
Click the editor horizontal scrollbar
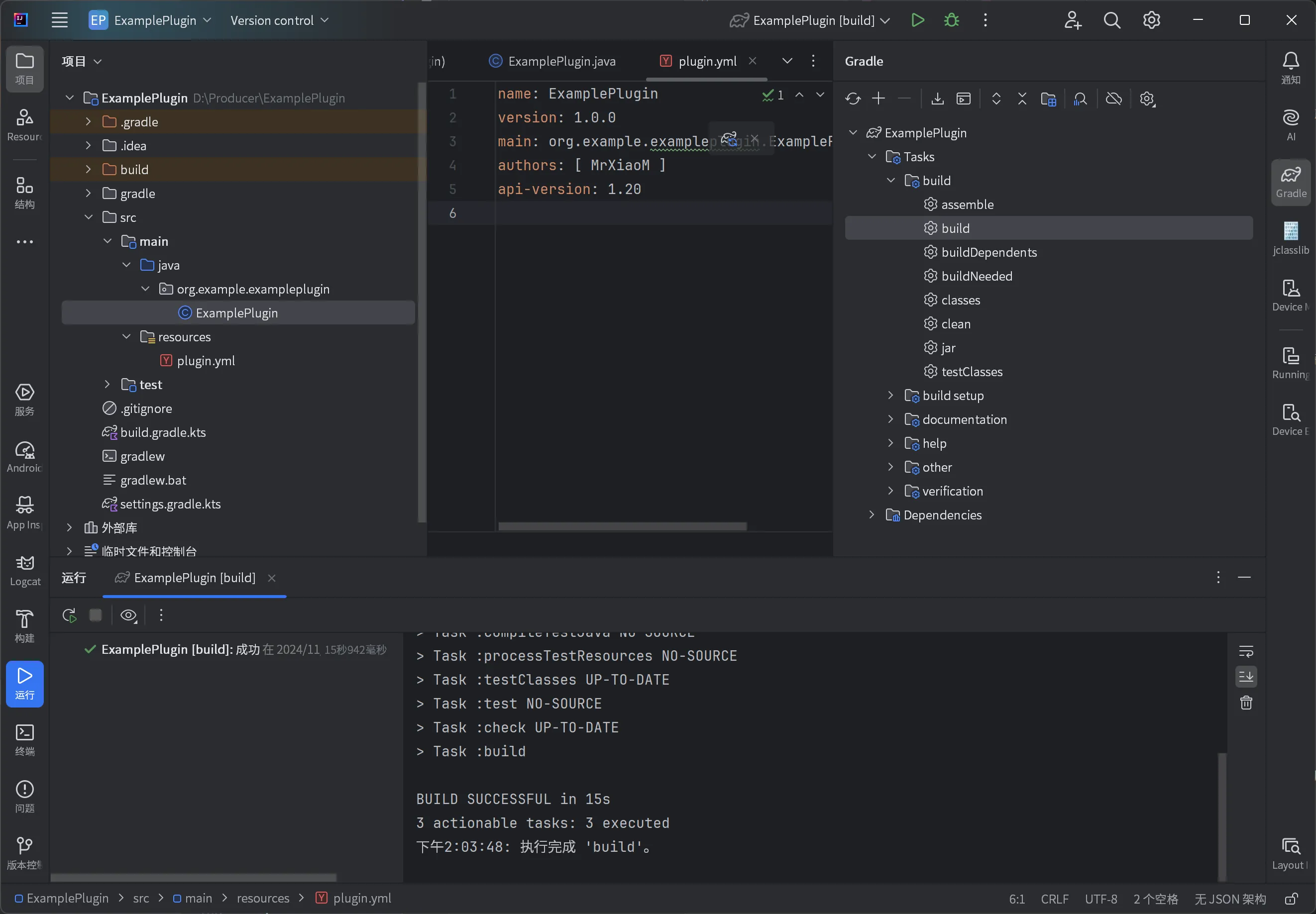pos(622,526)
